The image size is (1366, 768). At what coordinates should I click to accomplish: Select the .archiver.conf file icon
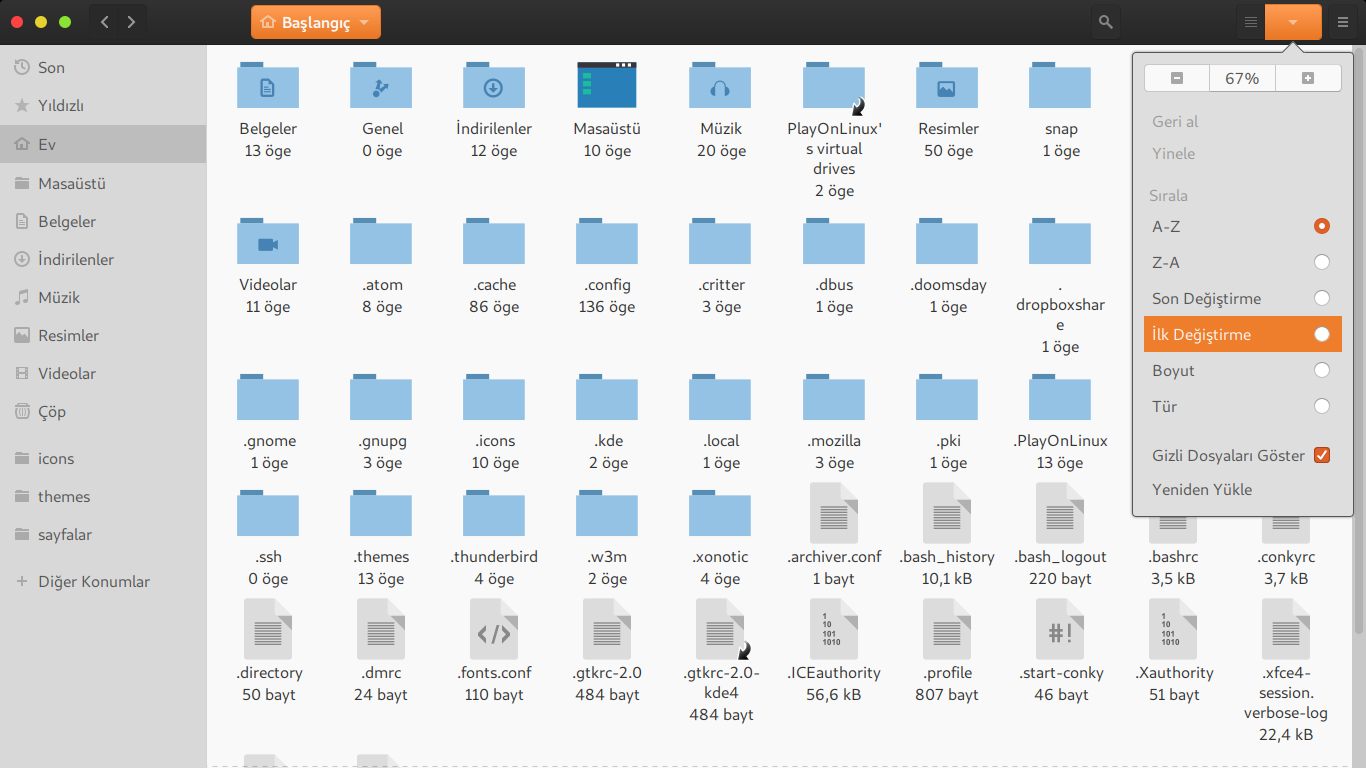834,513
